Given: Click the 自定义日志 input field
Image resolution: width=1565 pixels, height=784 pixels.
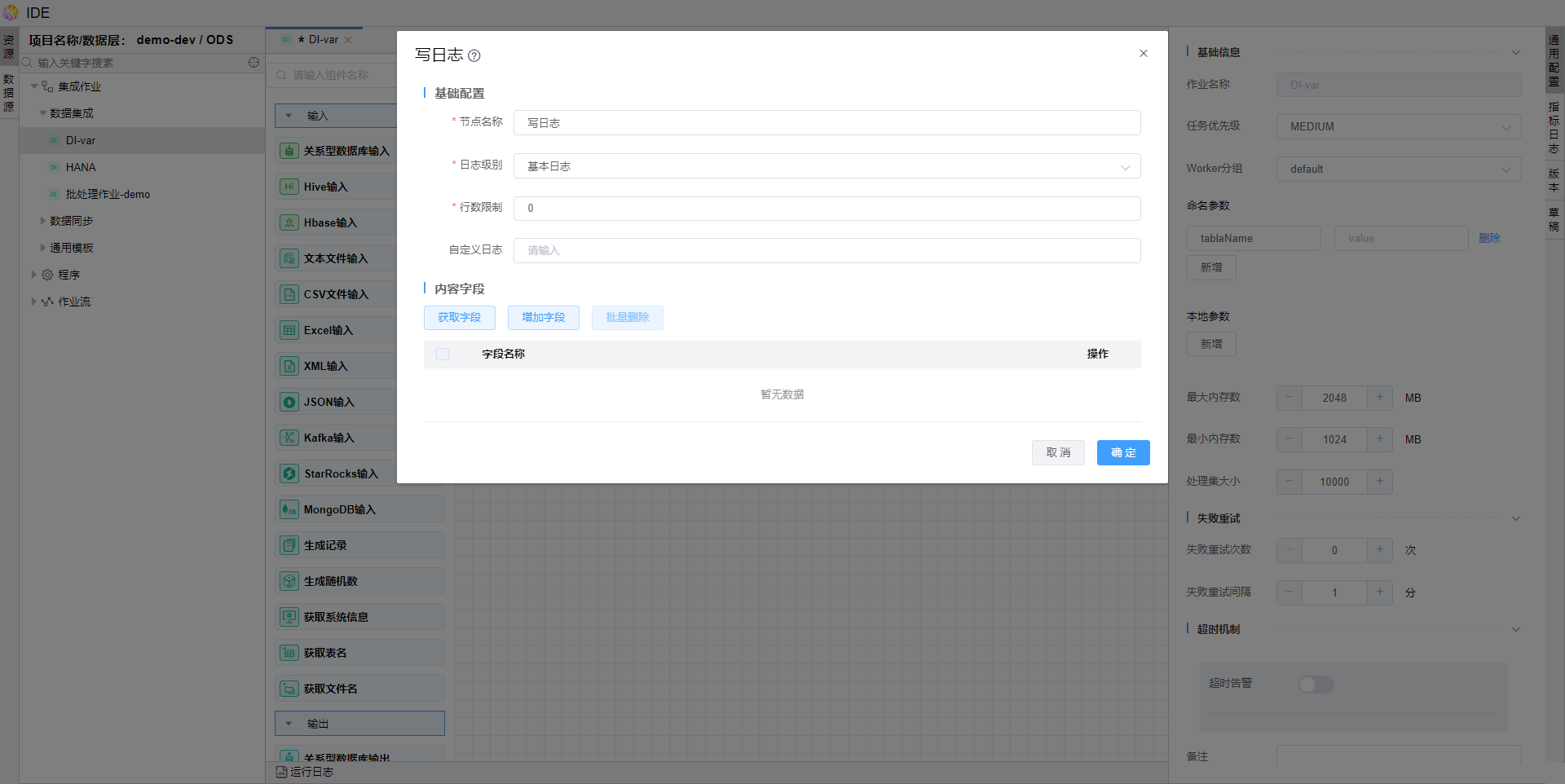Looking at the screenshot, I should (x=827, y=251).
